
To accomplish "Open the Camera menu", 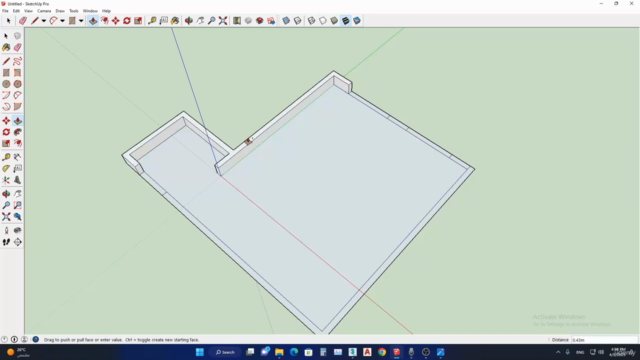I will 44,11.
